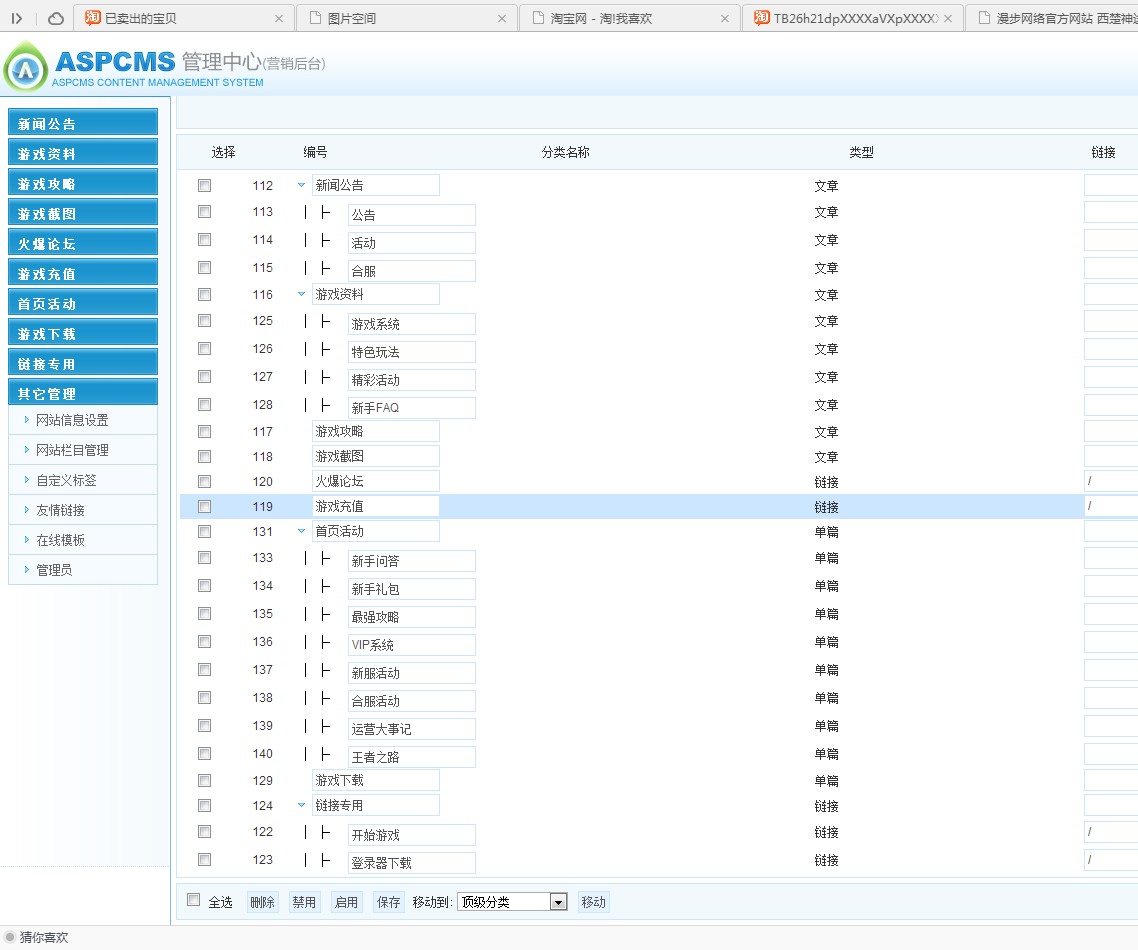Check the box for row 136 VIP系统
The image size is (1138, 950).
205,642
